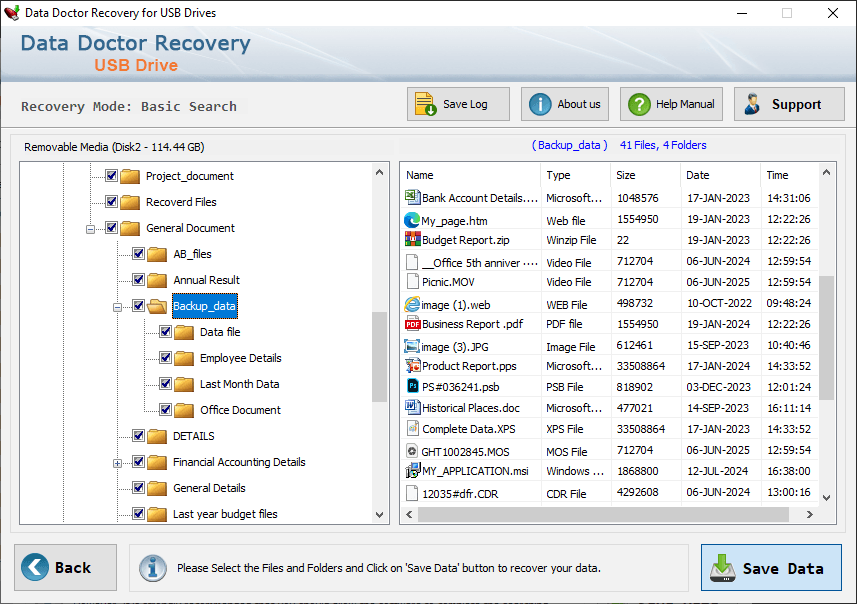Click the file icon of 12035#dfr.CDR
Viewport: 857px width, 604px height.
tap(412, 493)
